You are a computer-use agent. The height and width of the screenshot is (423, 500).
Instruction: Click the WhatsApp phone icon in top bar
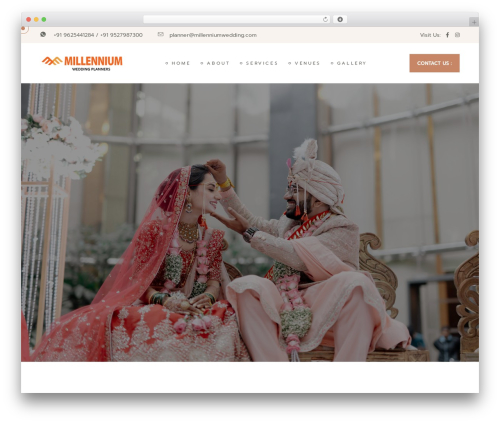pos(43,34)
